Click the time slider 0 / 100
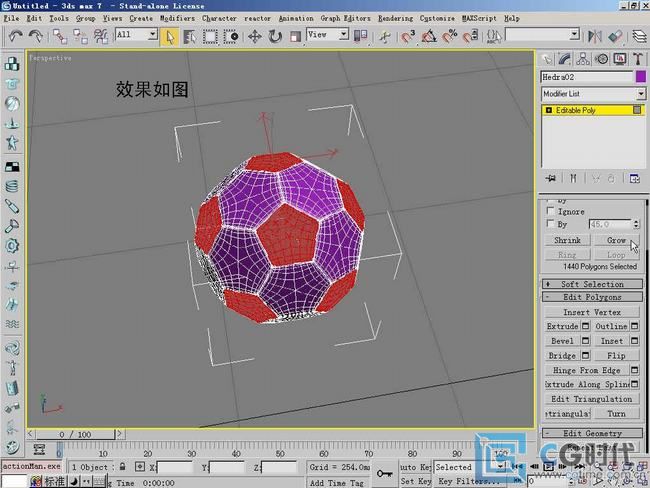The image size is (650, 488). pyautogui.click(x=75, y=435)
